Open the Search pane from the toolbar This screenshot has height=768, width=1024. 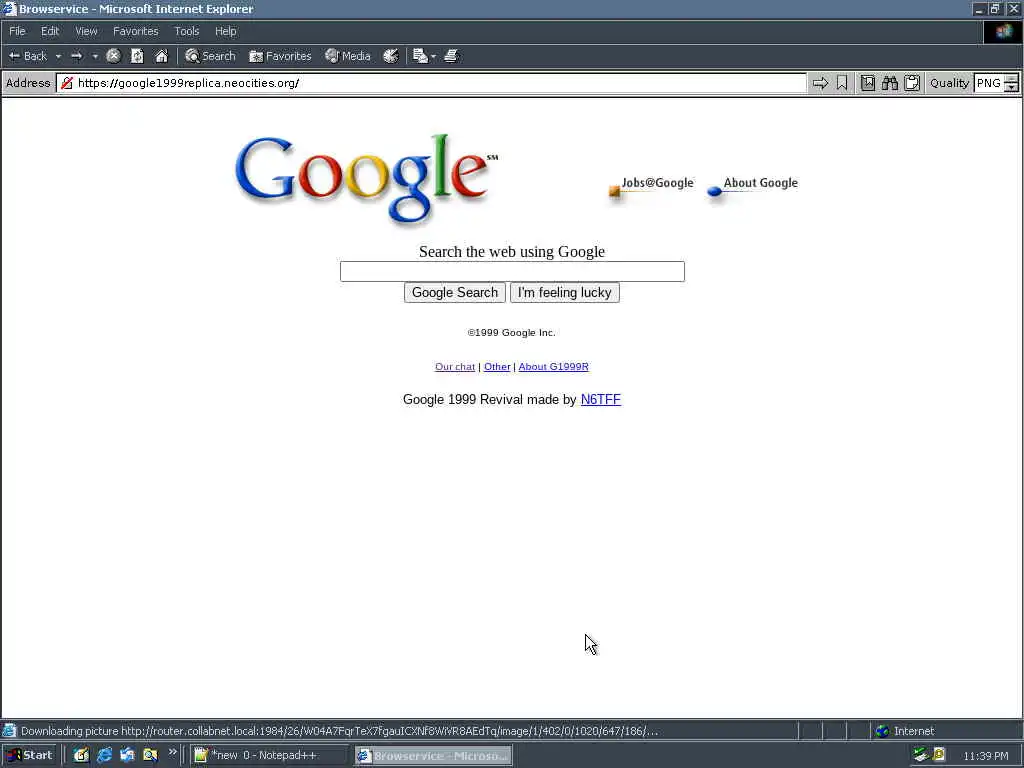coord(210,56)
